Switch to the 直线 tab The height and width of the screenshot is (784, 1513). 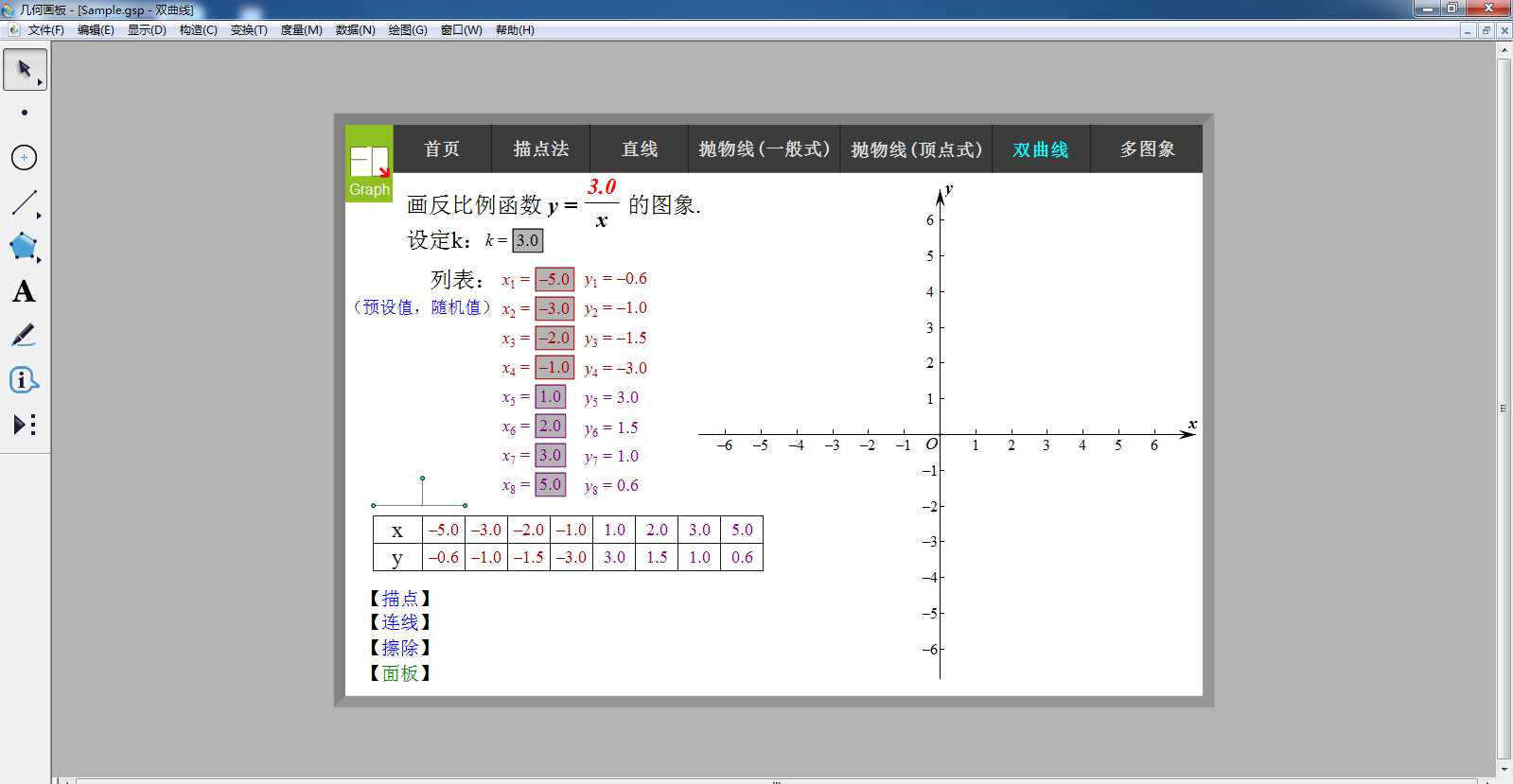pyautogui.click(x=639, y=149)
